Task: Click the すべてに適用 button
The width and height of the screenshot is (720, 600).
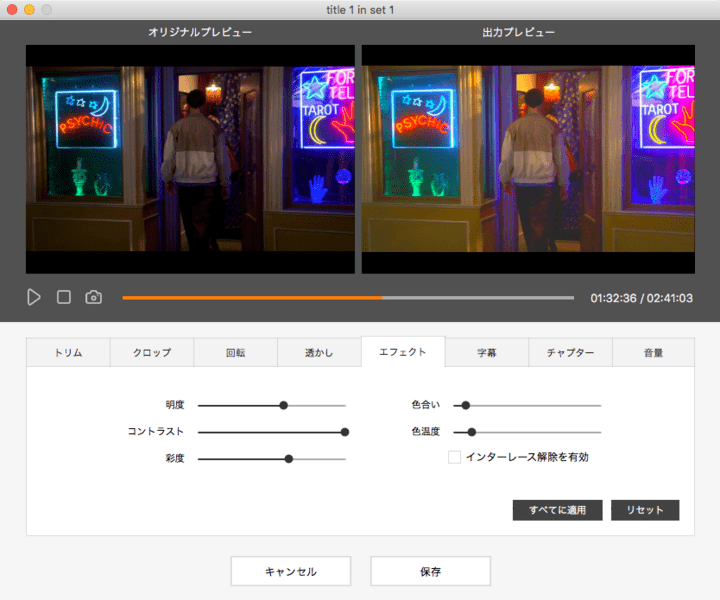Action: tap(557, 510)
